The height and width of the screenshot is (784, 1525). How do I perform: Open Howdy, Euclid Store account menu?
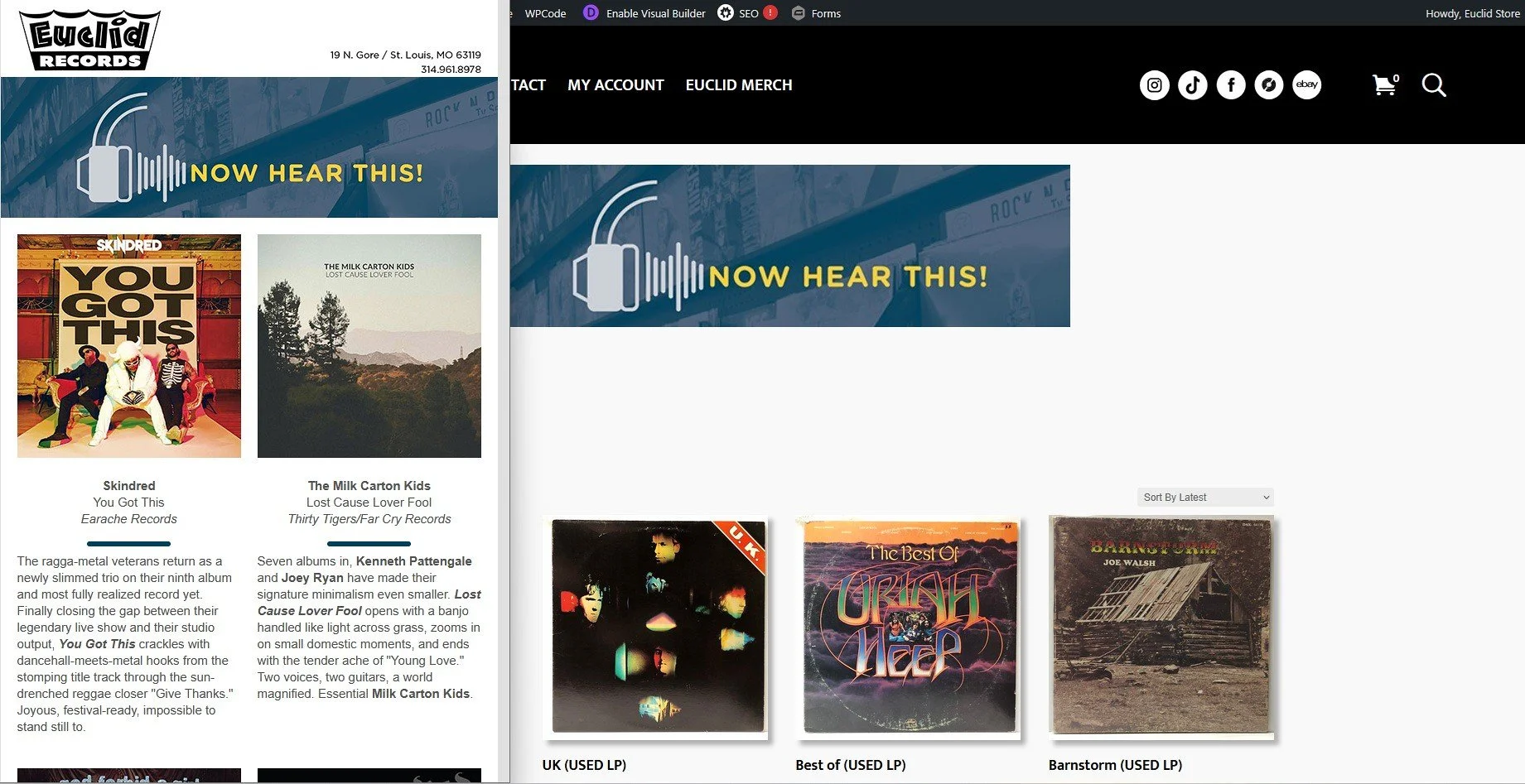coord(1472,13)
